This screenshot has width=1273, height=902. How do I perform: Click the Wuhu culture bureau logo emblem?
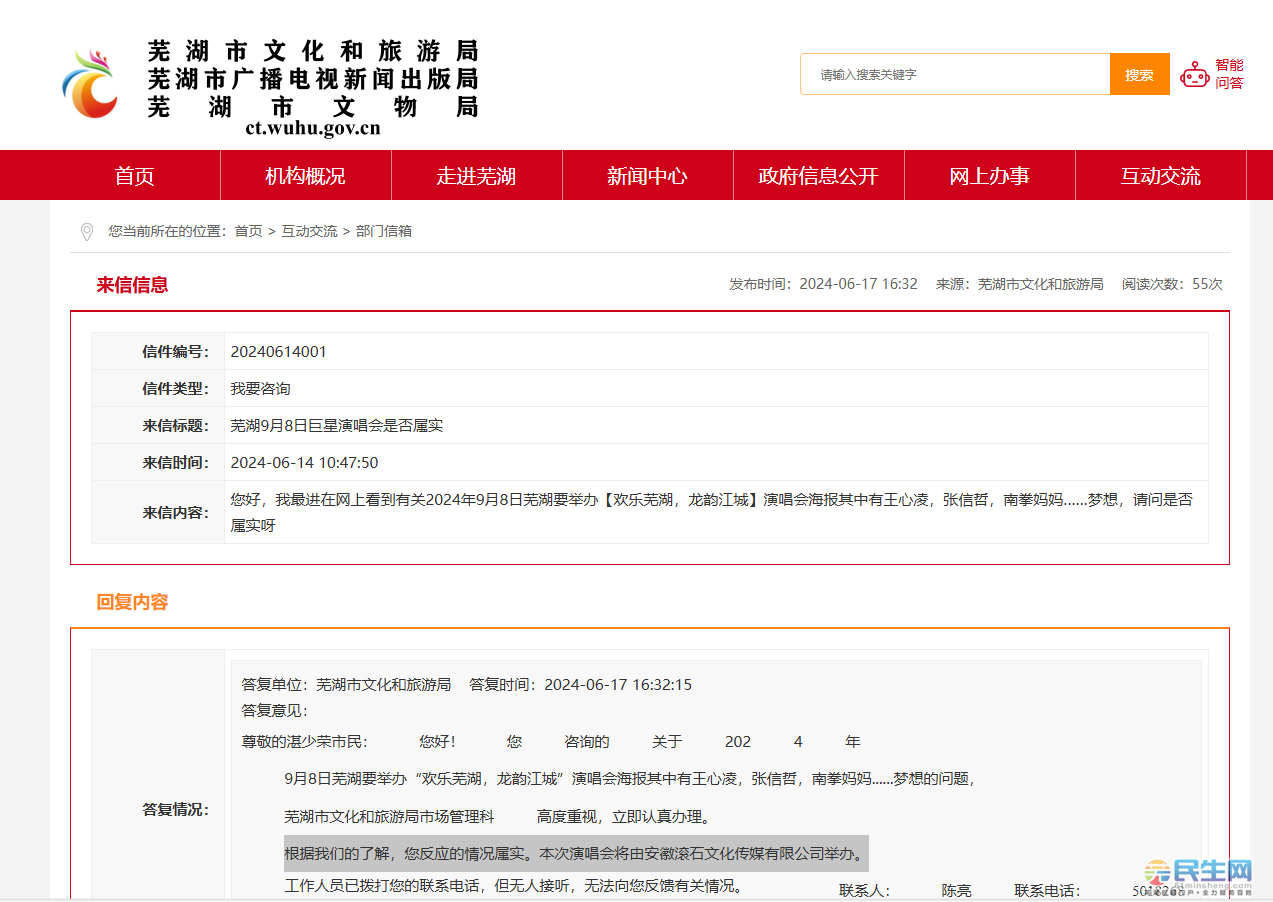point(90,83)
